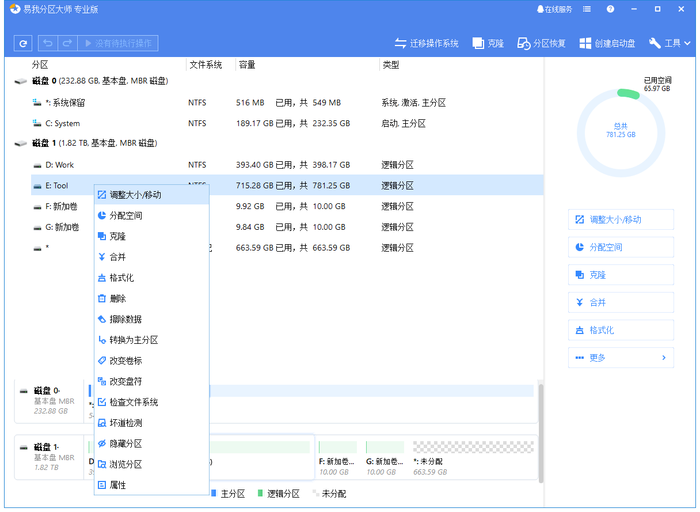The height and width of the screenshot is (512, 700).
Task: Select the 磁盘 1 row in the partition list
Action: click(279, 143)
